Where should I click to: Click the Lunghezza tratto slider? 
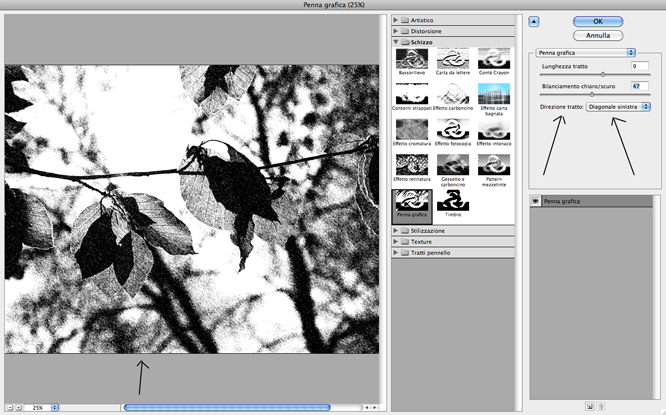pyautogui.click(x=595, y=75)
